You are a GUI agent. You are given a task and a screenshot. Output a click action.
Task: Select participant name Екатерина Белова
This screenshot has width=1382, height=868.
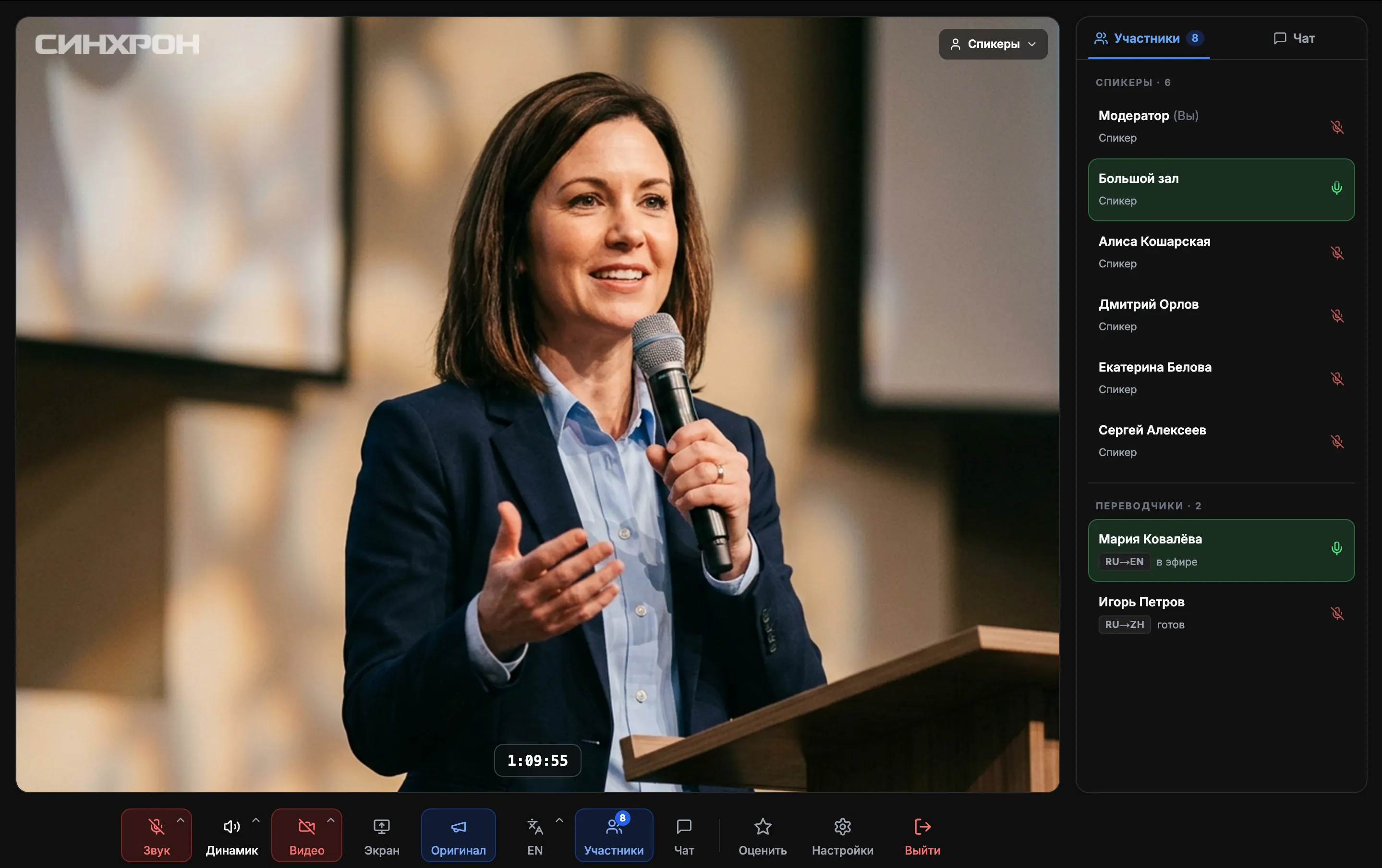click(x=1155, y=367)
